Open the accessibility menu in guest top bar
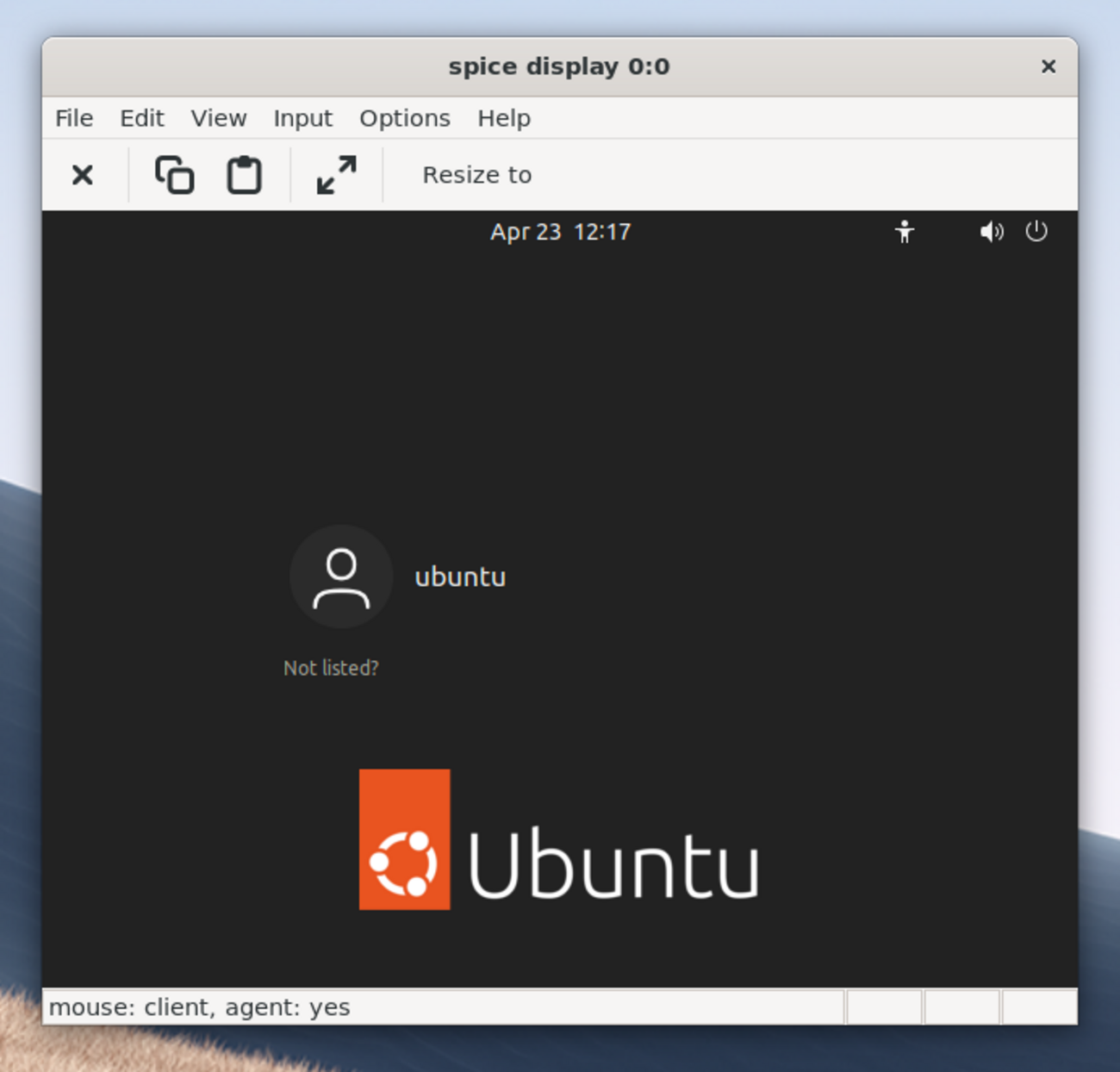1120x1072 pixels. click(905, 232)
